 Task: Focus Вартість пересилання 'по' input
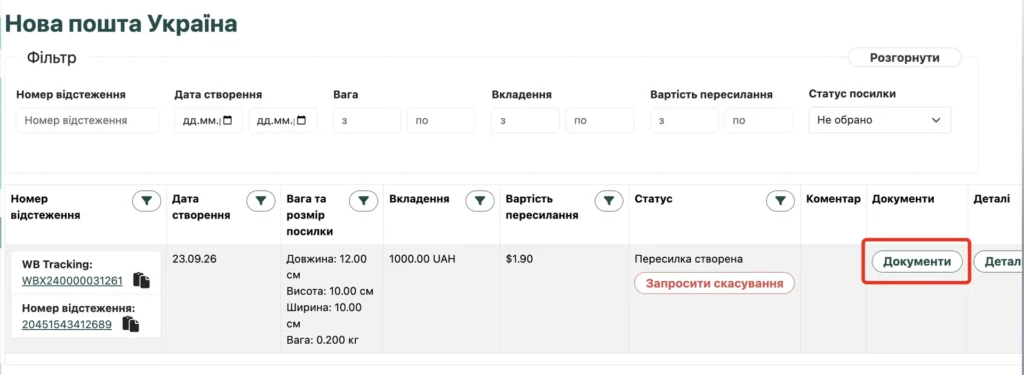[759, 120]
